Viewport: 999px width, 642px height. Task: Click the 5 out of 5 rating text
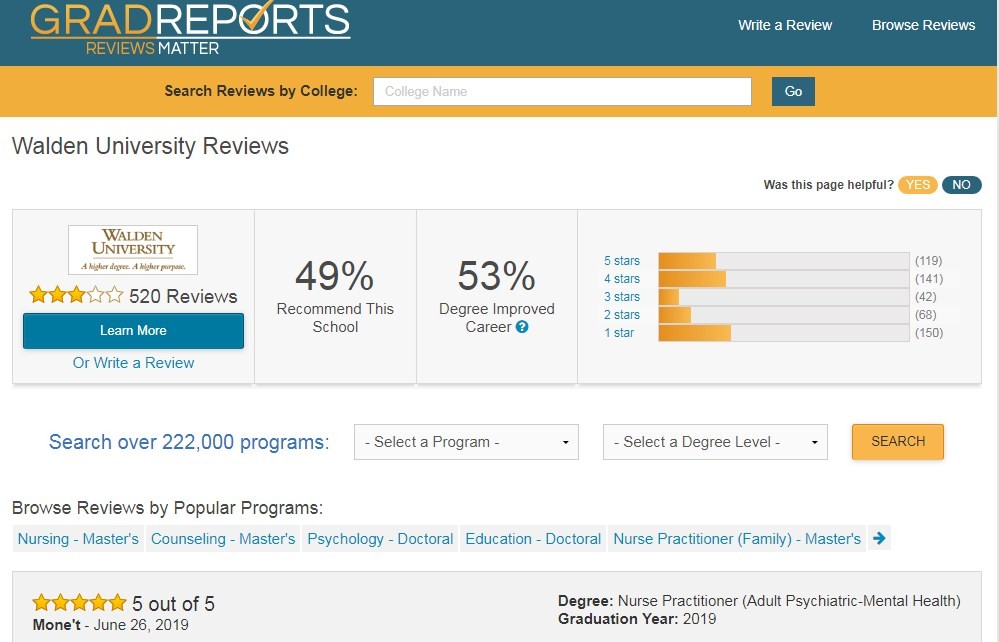point(173,603)
